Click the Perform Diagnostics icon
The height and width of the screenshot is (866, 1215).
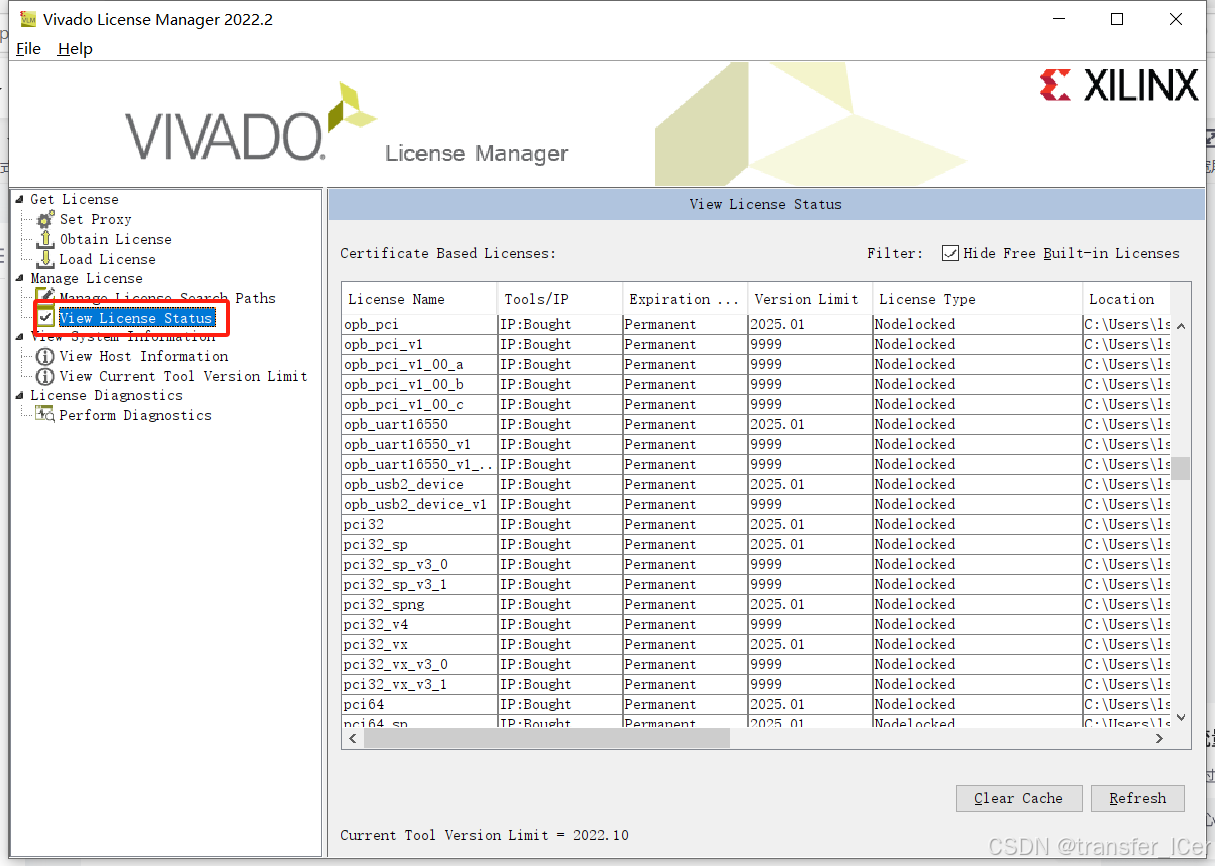pyautogui.click(x=46, y=415)
